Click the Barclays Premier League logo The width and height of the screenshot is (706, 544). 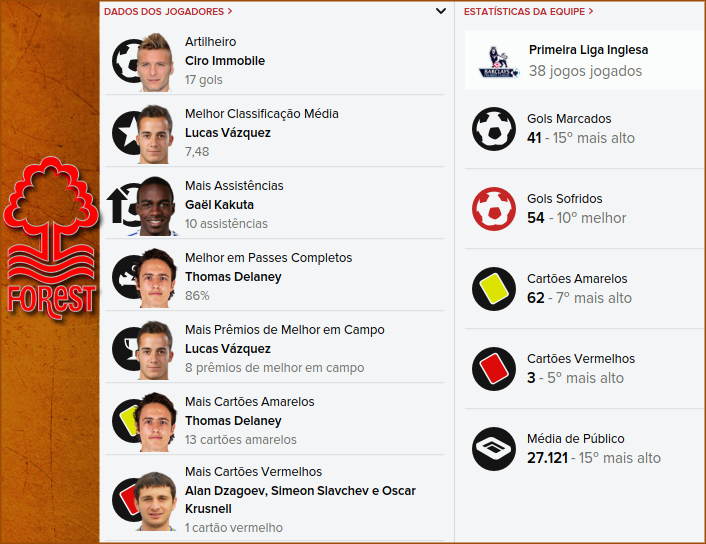click(x=498, y=61)
